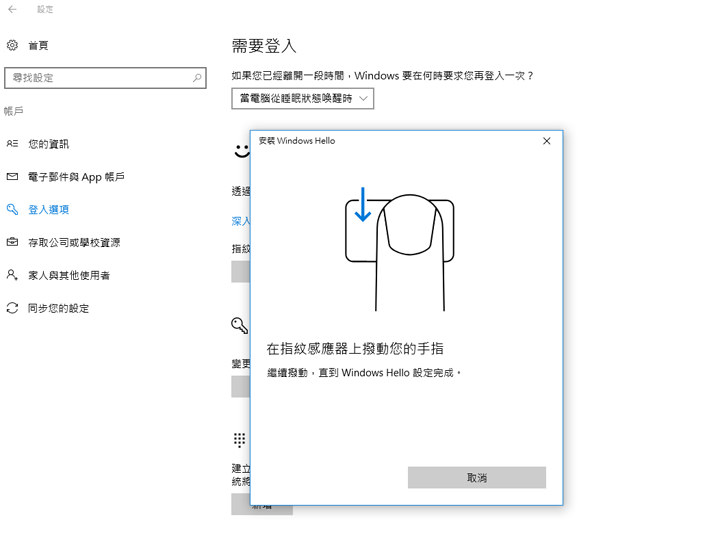The height and width of the screenshot is (535, 720).
Task: Click the 在指紋感應器上撥動您的手指 heading
Action: [355, 349]
